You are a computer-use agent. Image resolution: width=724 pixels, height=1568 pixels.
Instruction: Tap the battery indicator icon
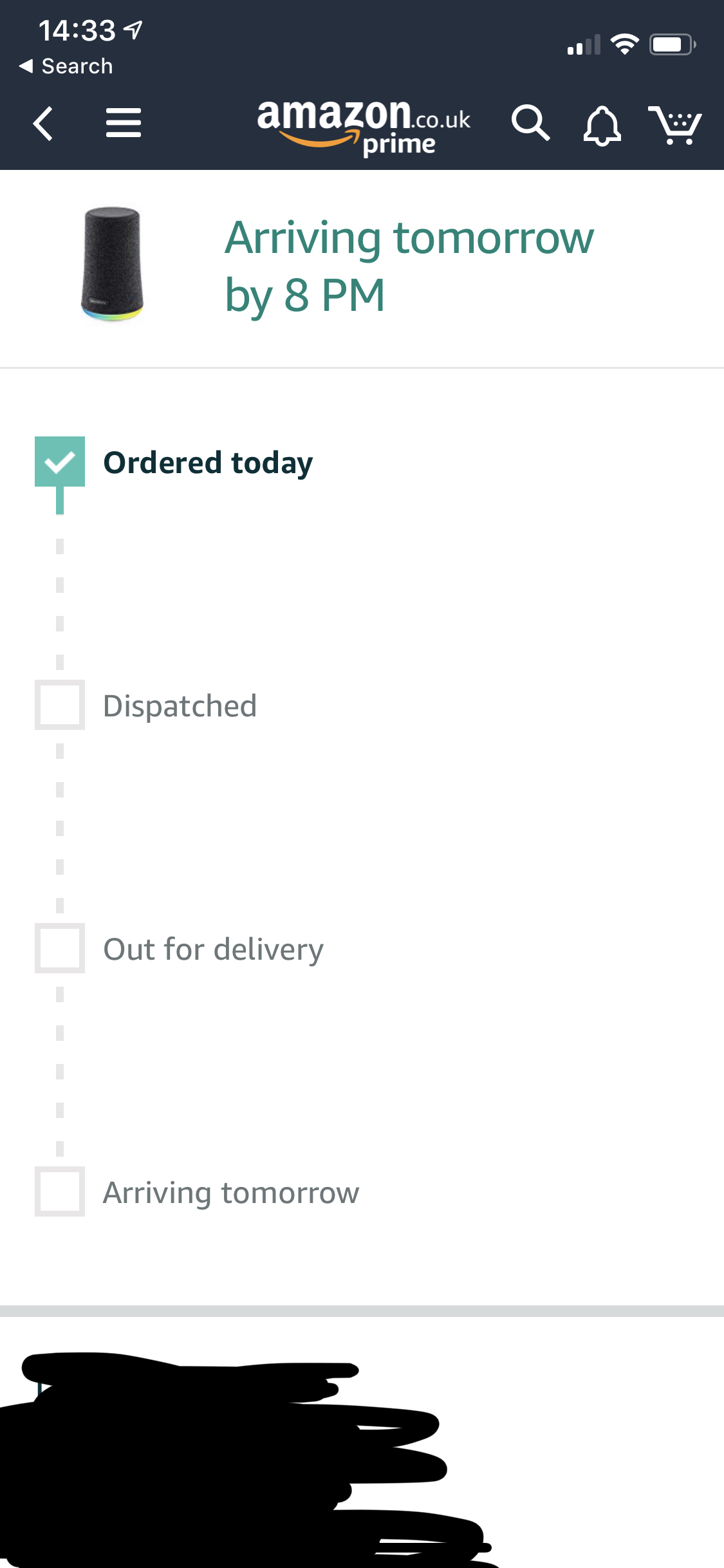[672, 44]
